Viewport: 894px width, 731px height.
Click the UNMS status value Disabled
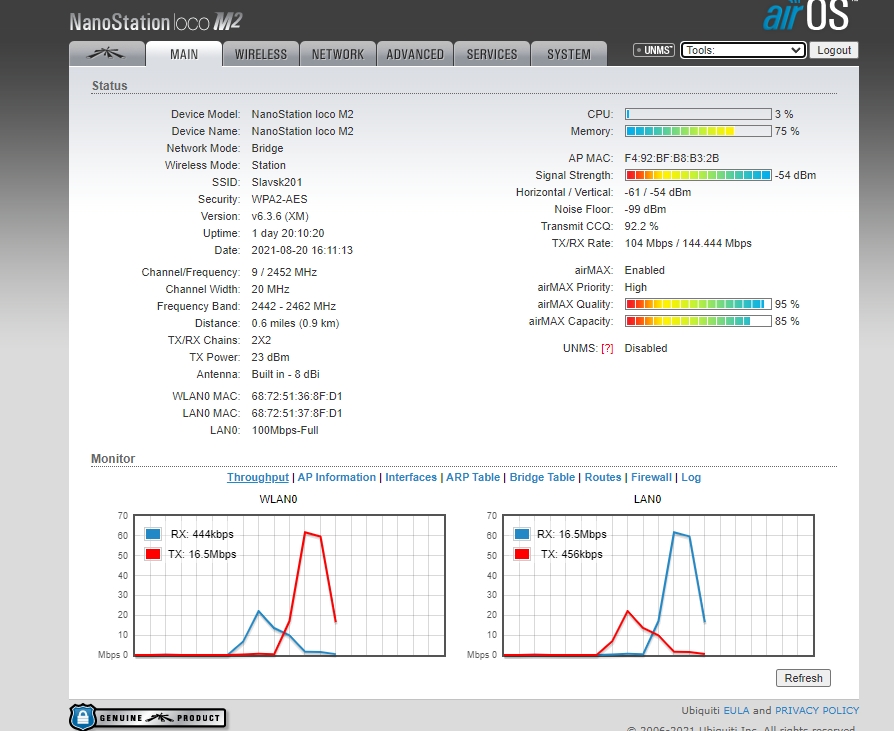[646, 348]
